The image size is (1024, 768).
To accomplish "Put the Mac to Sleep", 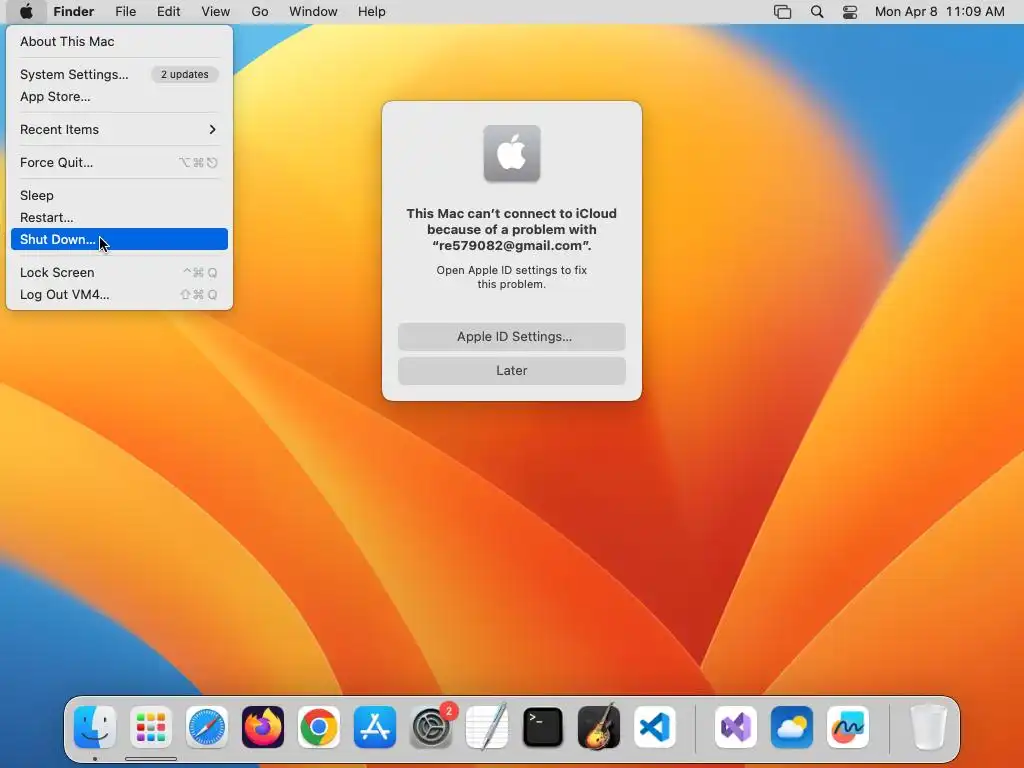I will click(x=119, y=195).
